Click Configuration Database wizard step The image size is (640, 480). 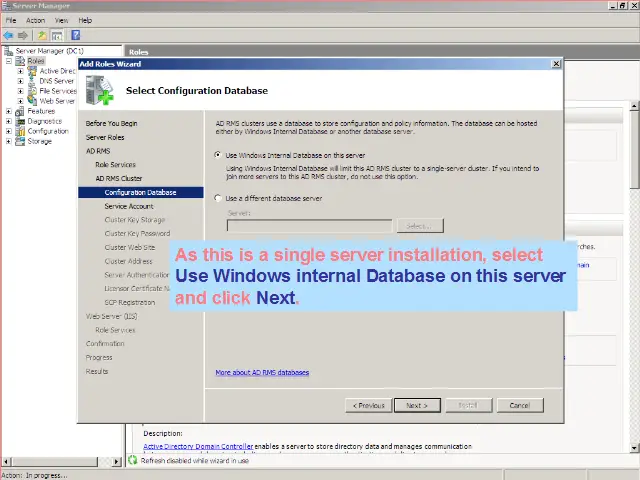pos(141,192)
